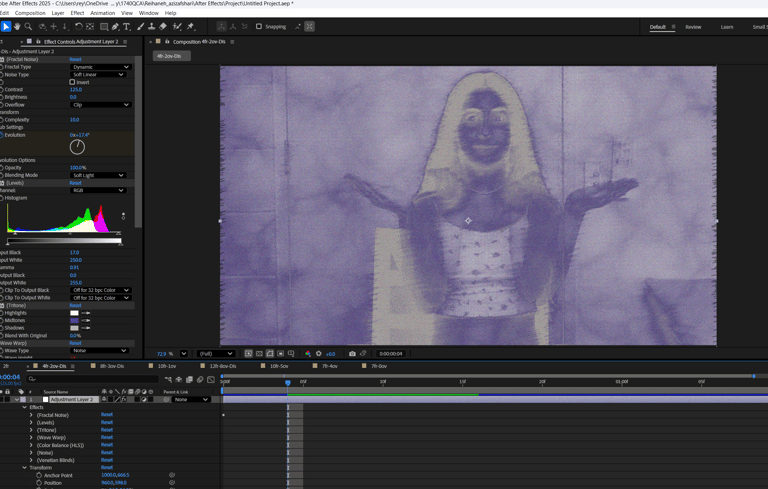The height and width of the screenshot is (489, 768).
Task: Open the Layer menu
Action: (58, 13)
